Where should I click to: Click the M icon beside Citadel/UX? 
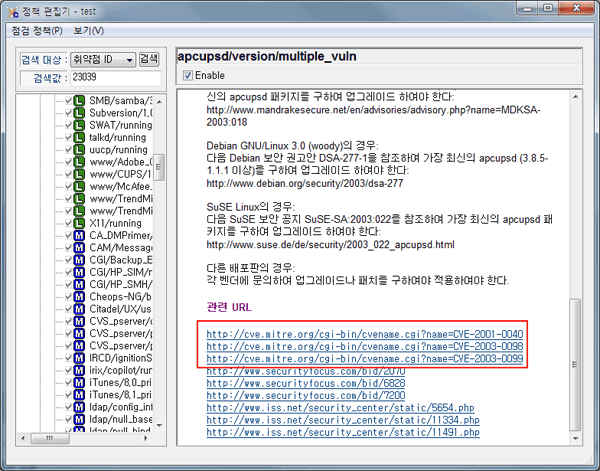pyautogui.click(x=79, y=309)
